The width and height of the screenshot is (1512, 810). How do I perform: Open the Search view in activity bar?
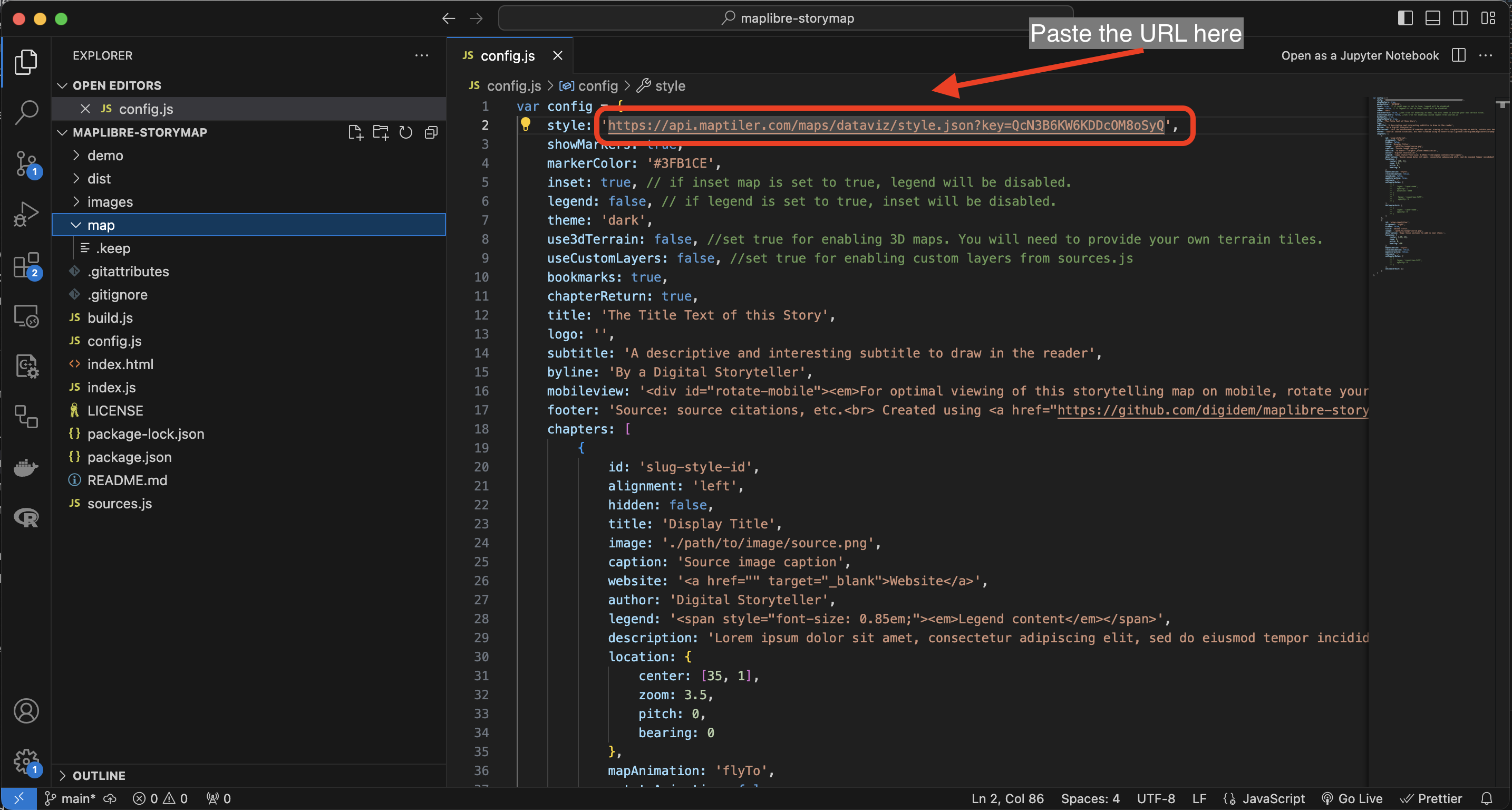coord(26,111)
